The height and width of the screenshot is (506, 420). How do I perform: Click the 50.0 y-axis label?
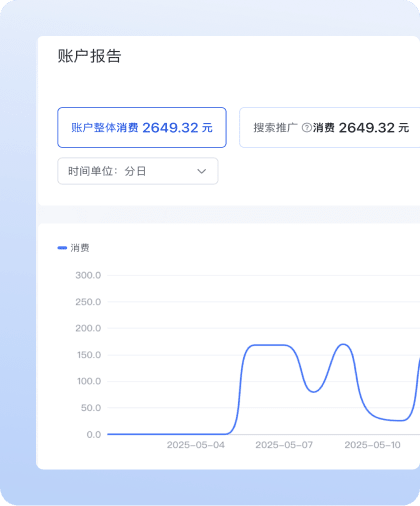(x=91, y=408)
